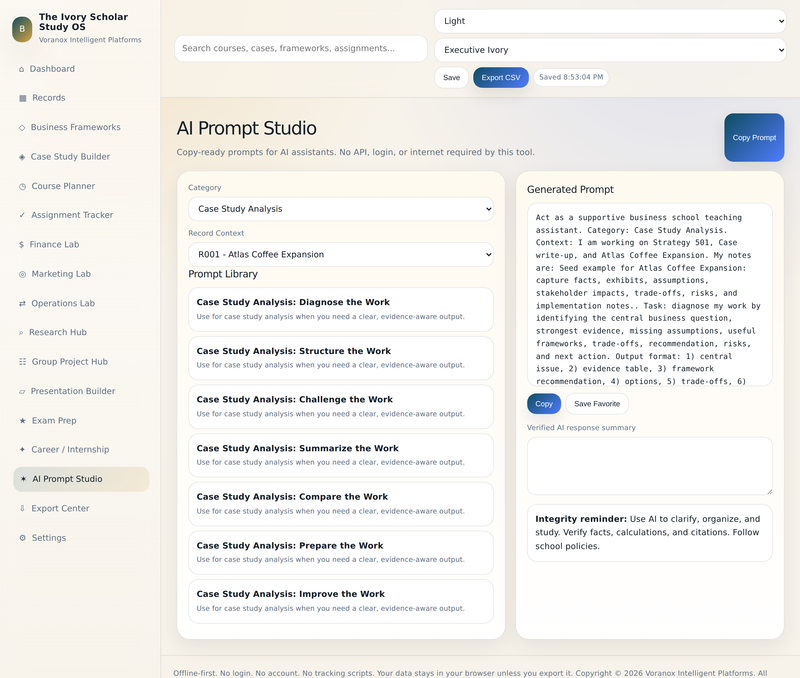Click the Saved 8:53:04 PM status badge
Image resolution: width=800 pixels, height=678 pixels.
571,78
